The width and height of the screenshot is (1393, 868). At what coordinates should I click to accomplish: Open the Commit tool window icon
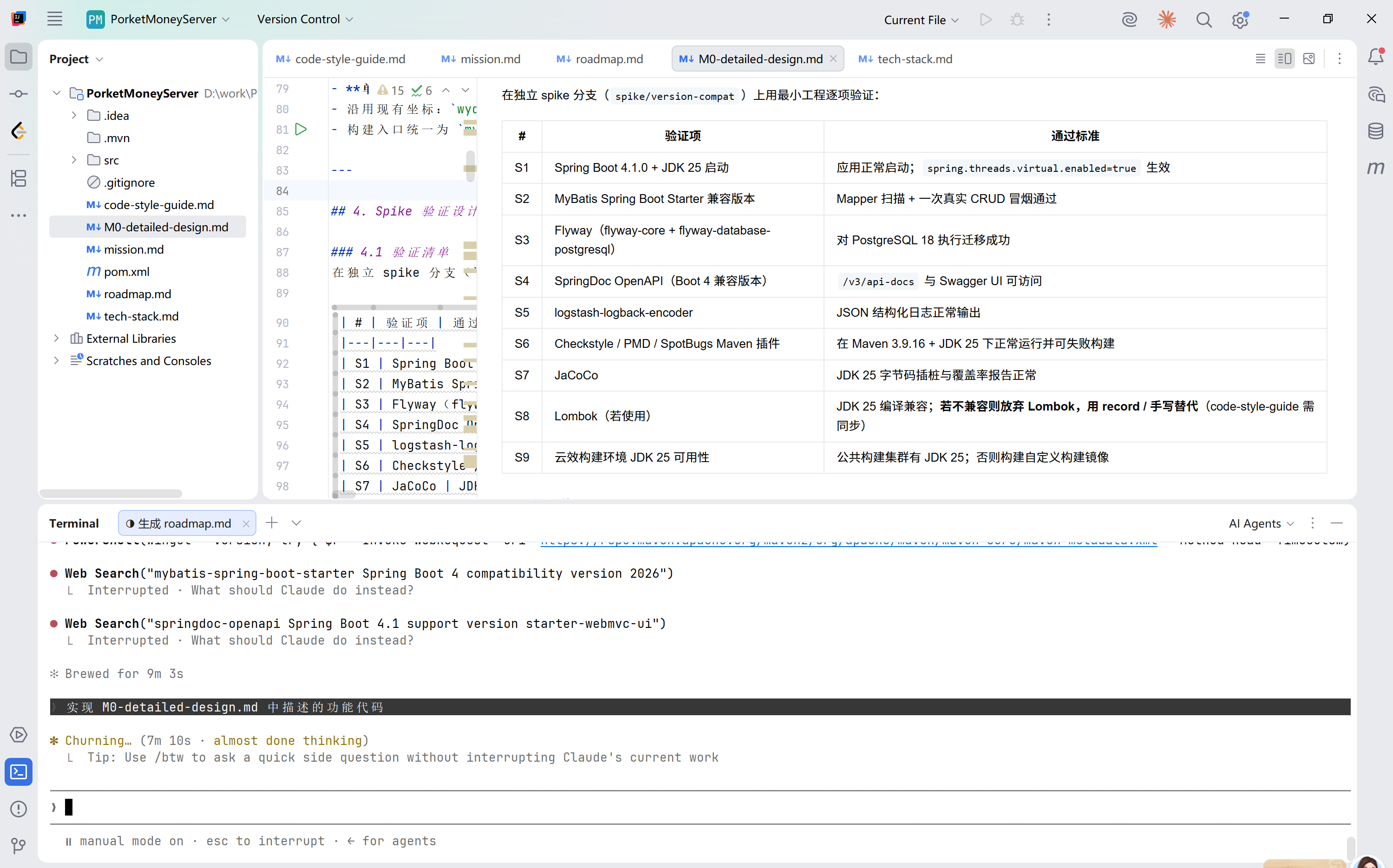[x=19, y=93]
